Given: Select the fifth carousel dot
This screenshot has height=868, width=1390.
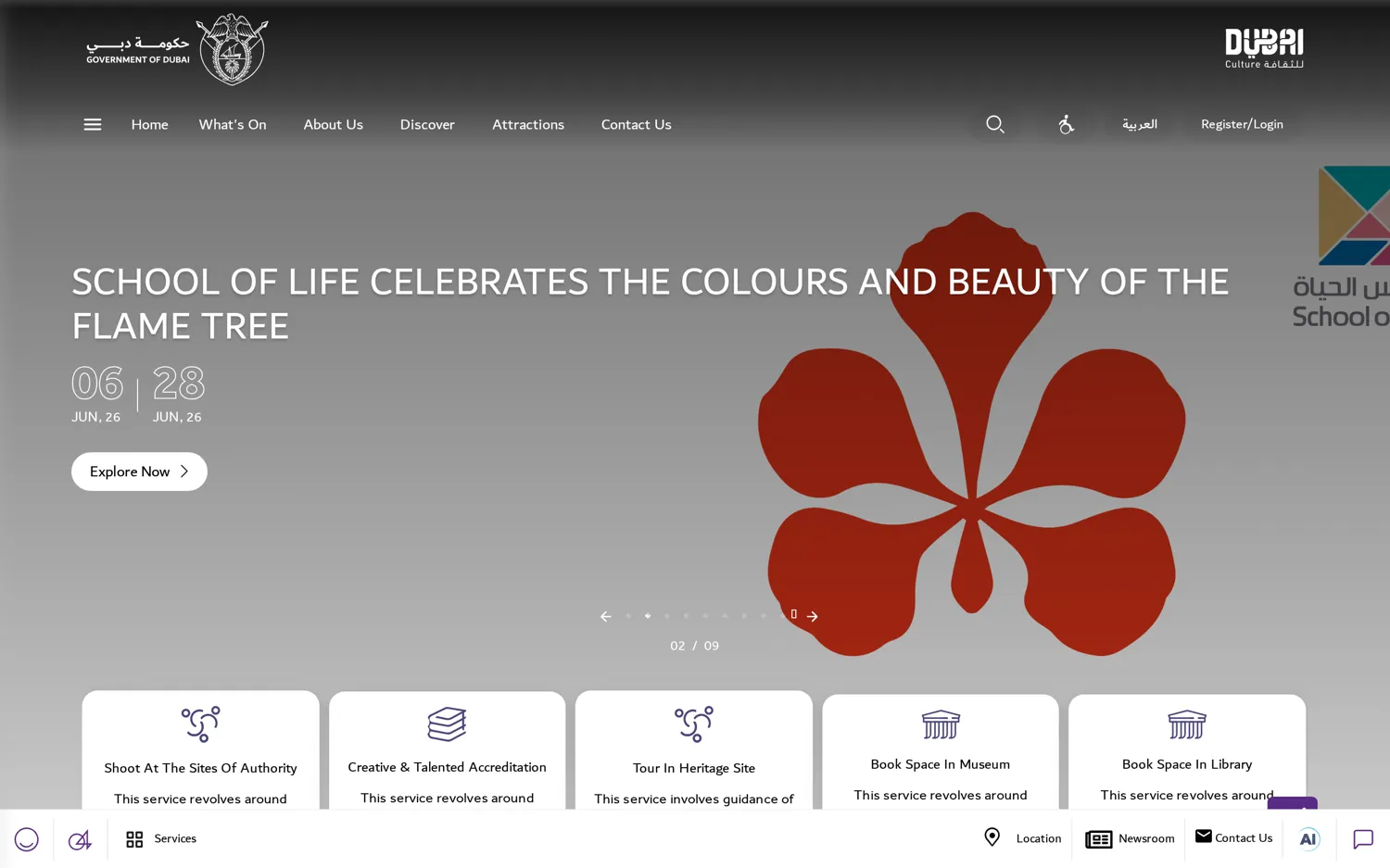Looking at the screenshot, I should pos(705,616).
